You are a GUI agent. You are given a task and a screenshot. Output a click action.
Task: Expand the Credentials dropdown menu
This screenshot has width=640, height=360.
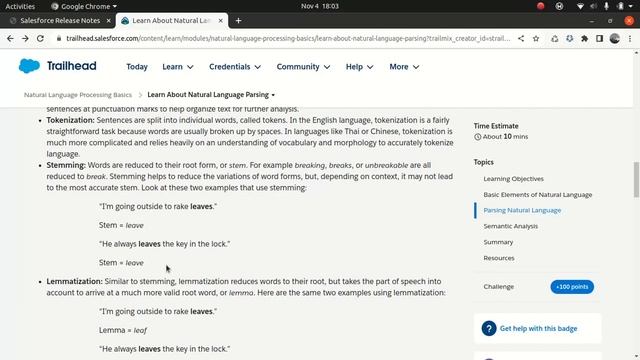coord(235,67)
